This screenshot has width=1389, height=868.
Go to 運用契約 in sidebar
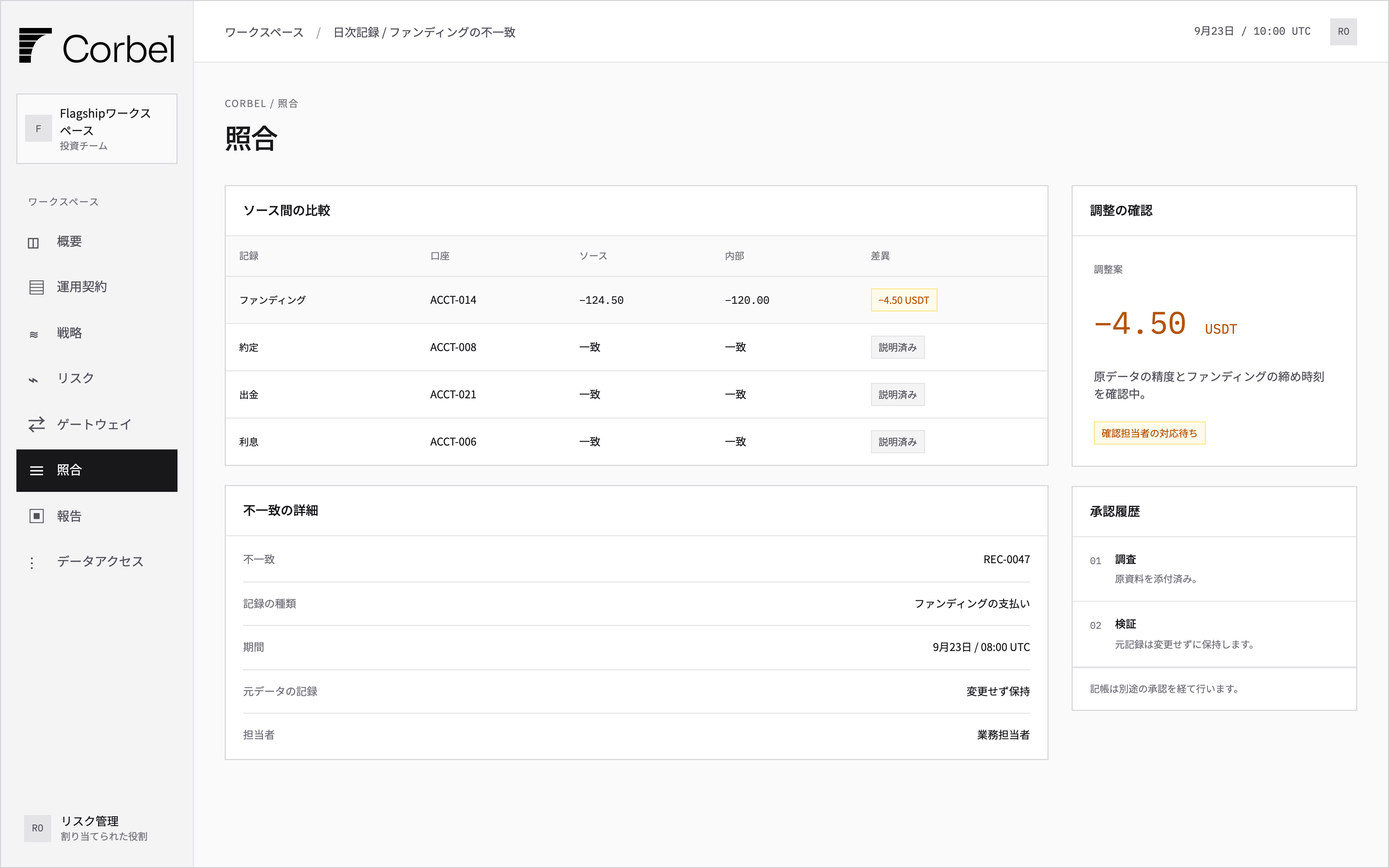(96, 287)
